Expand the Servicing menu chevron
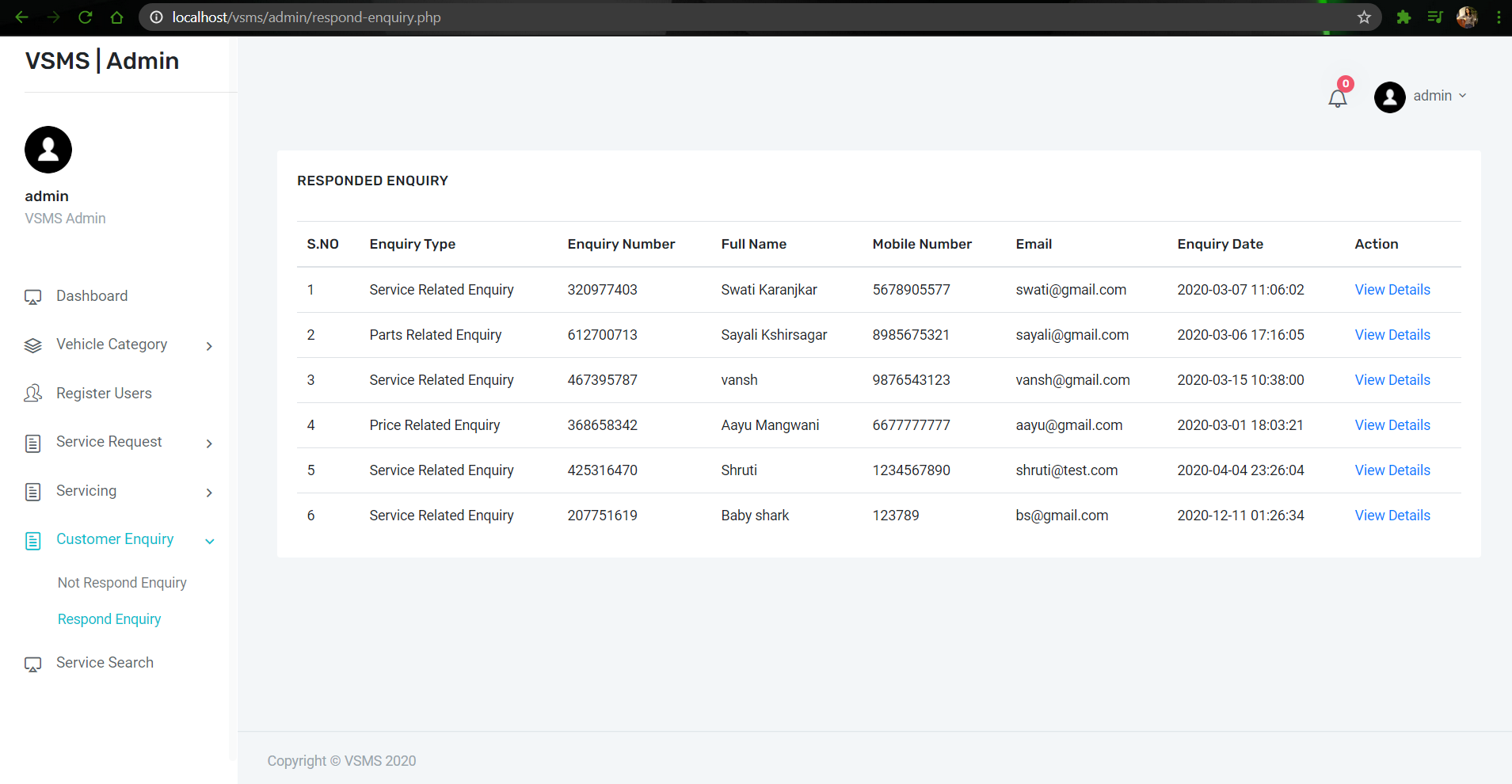The image size is (1512, 784). (209, 493)
